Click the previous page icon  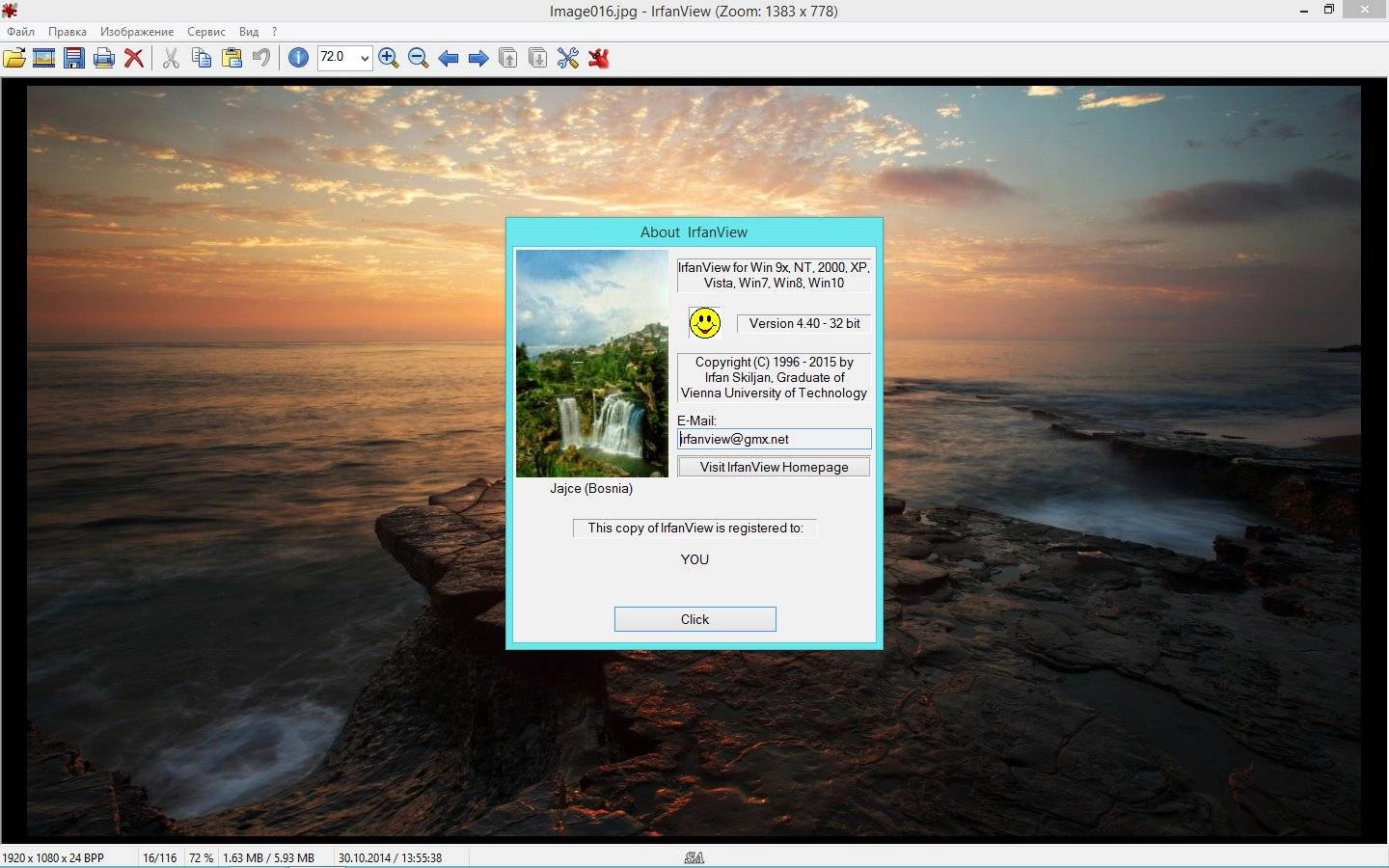tap(507, 58)
